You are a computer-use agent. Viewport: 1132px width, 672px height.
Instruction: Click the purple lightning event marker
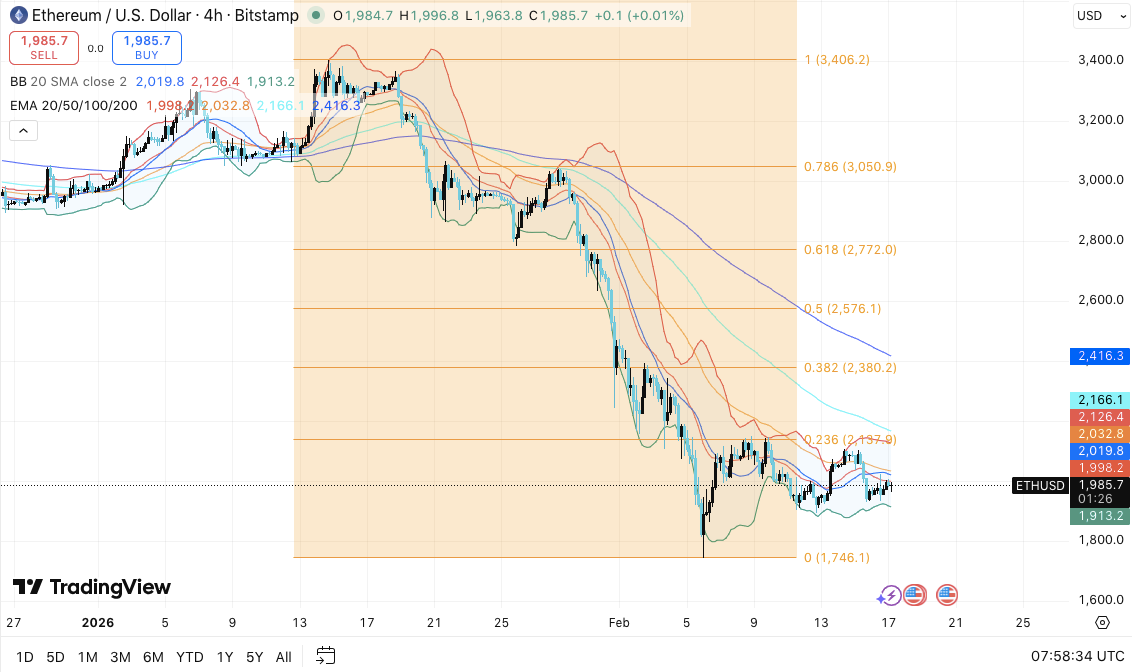888,596
